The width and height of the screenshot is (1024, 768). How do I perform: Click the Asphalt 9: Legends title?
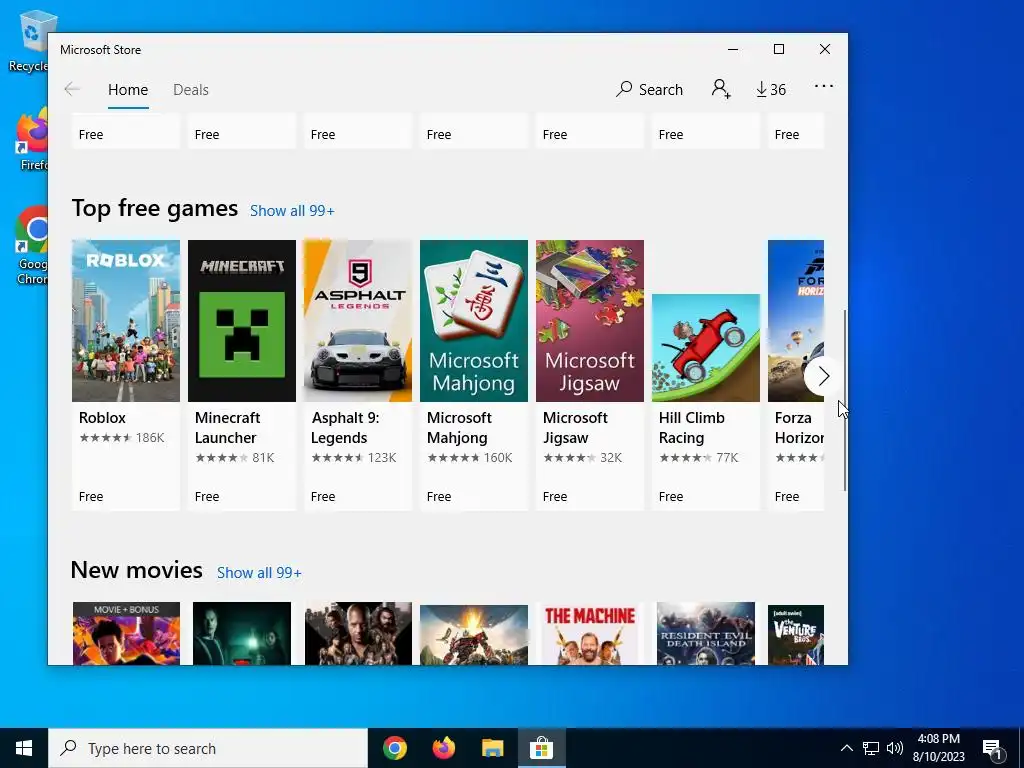click(345, 427)
